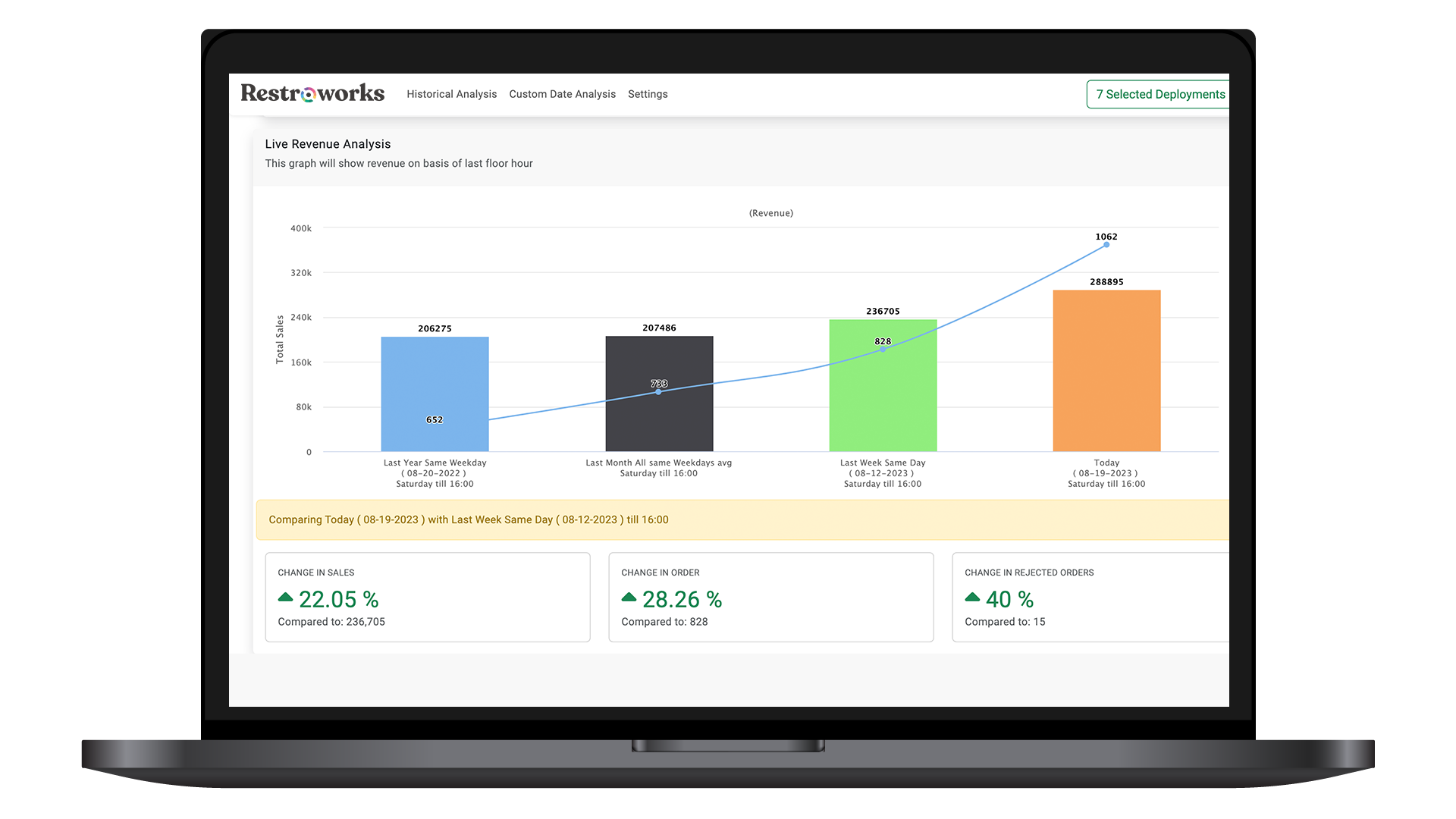
Task: Click the 828 order line point
Action: 883,350
